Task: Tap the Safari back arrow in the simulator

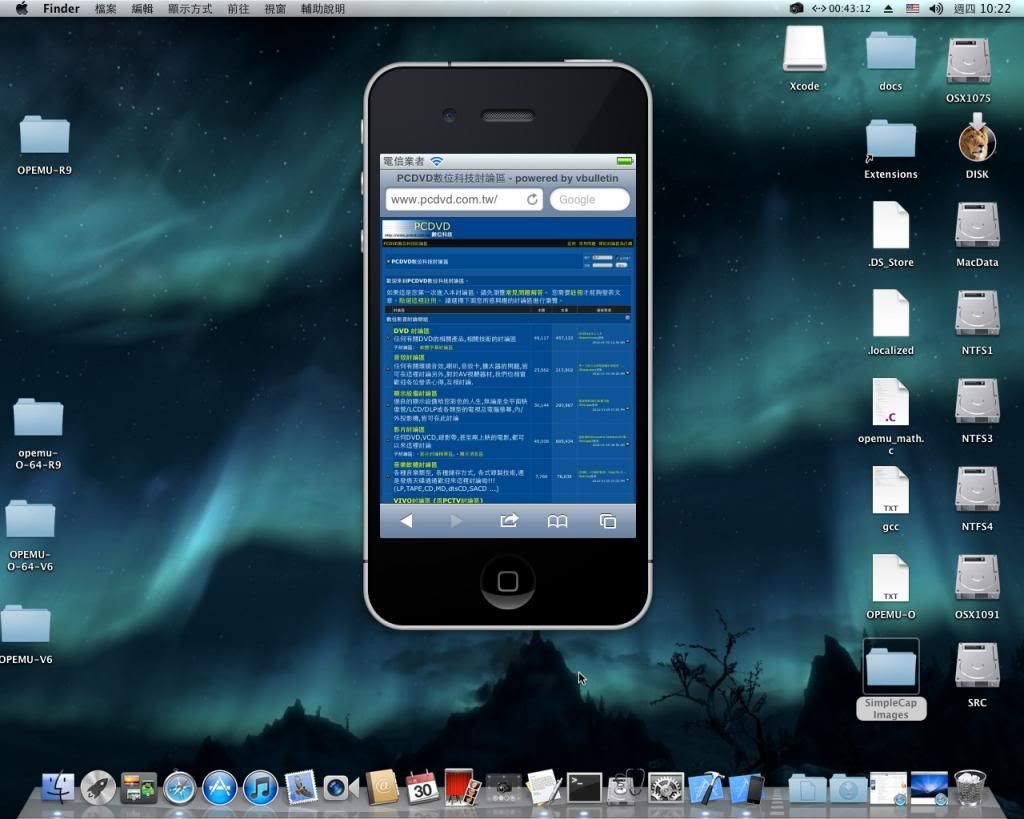Action: [406, 521]
